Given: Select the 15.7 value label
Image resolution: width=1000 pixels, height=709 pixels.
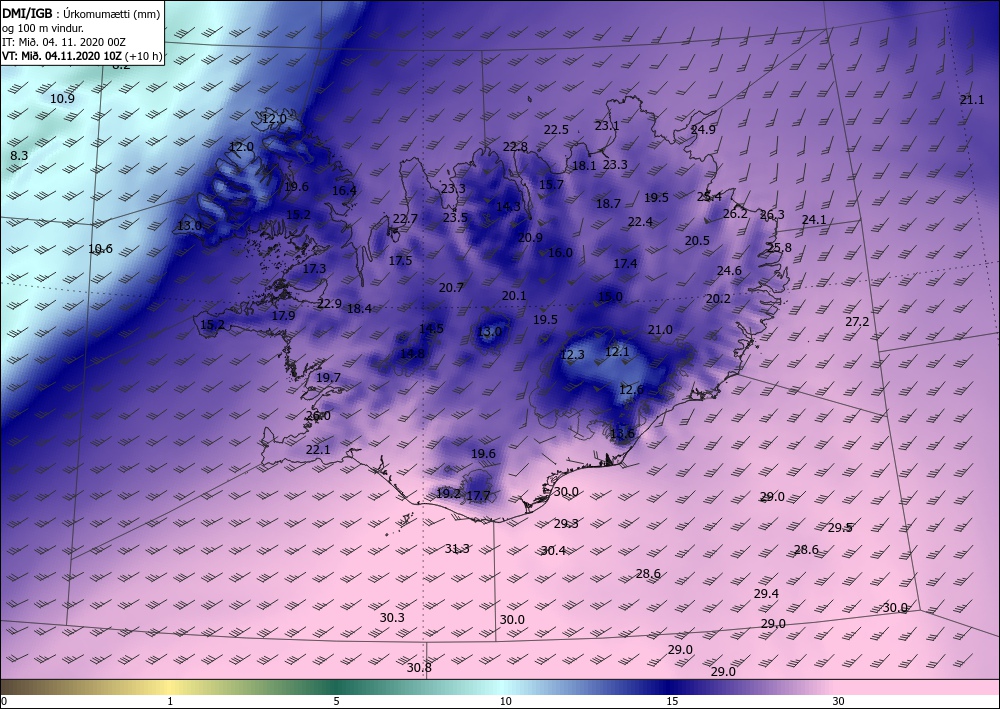Looking at the screenshot, I should coord(552,185).
